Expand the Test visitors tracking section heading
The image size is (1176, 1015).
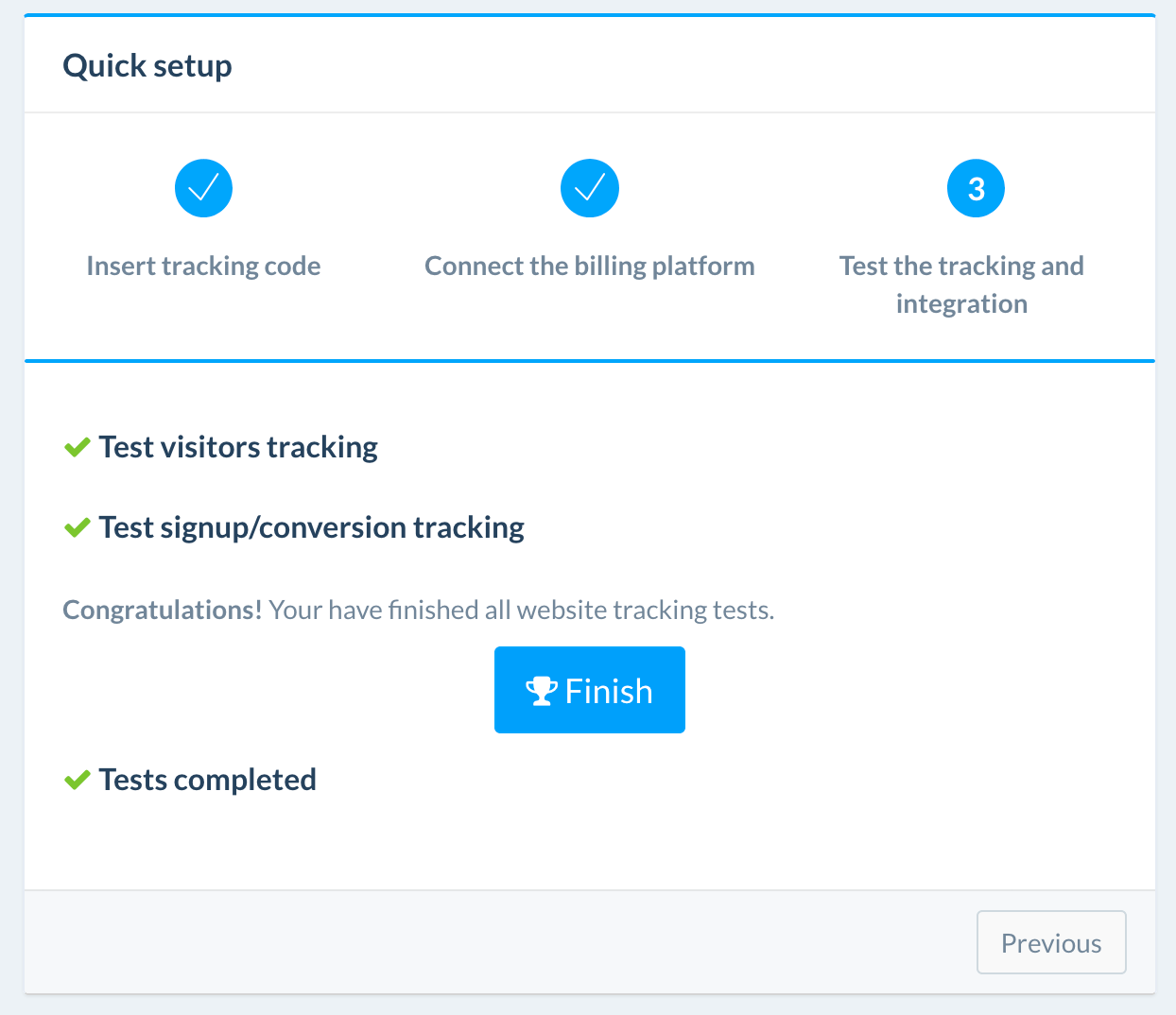point(238,447)
